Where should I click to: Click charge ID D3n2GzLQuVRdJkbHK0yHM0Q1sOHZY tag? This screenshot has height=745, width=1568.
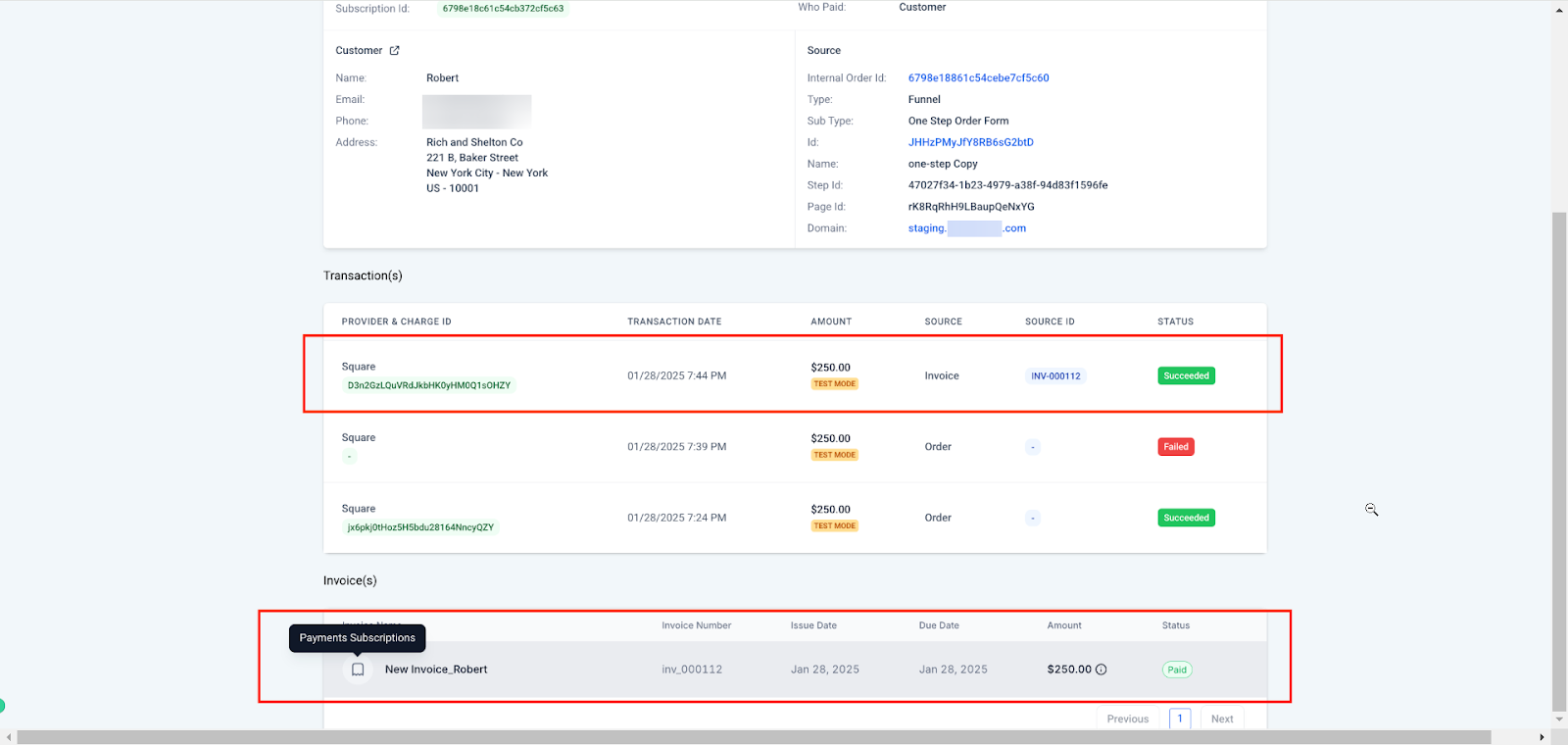point(428,386)
